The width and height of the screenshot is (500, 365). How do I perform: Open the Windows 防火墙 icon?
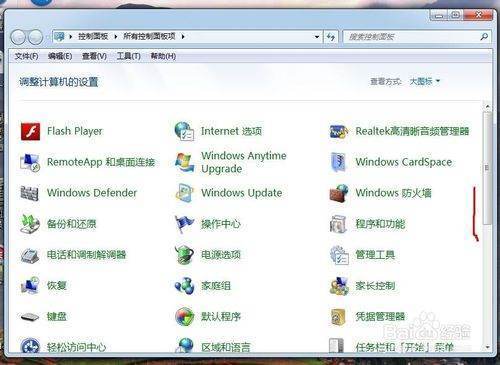click(339, 193)
